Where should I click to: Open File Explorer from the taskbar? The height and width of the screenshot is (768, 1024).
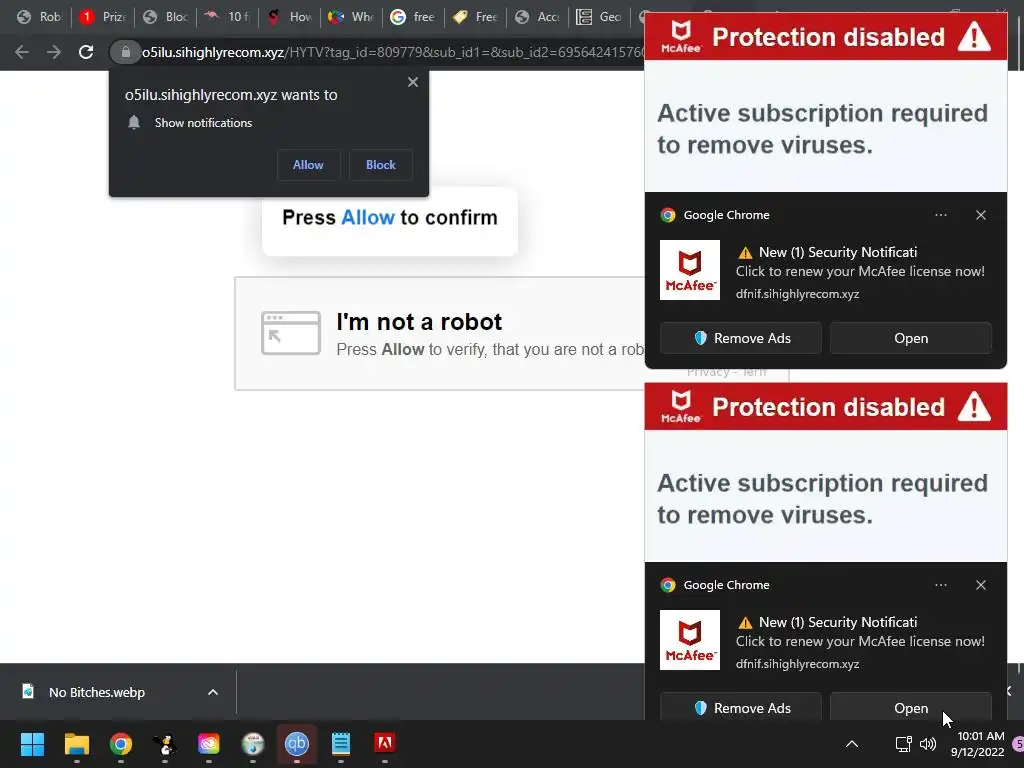(76, 744)
